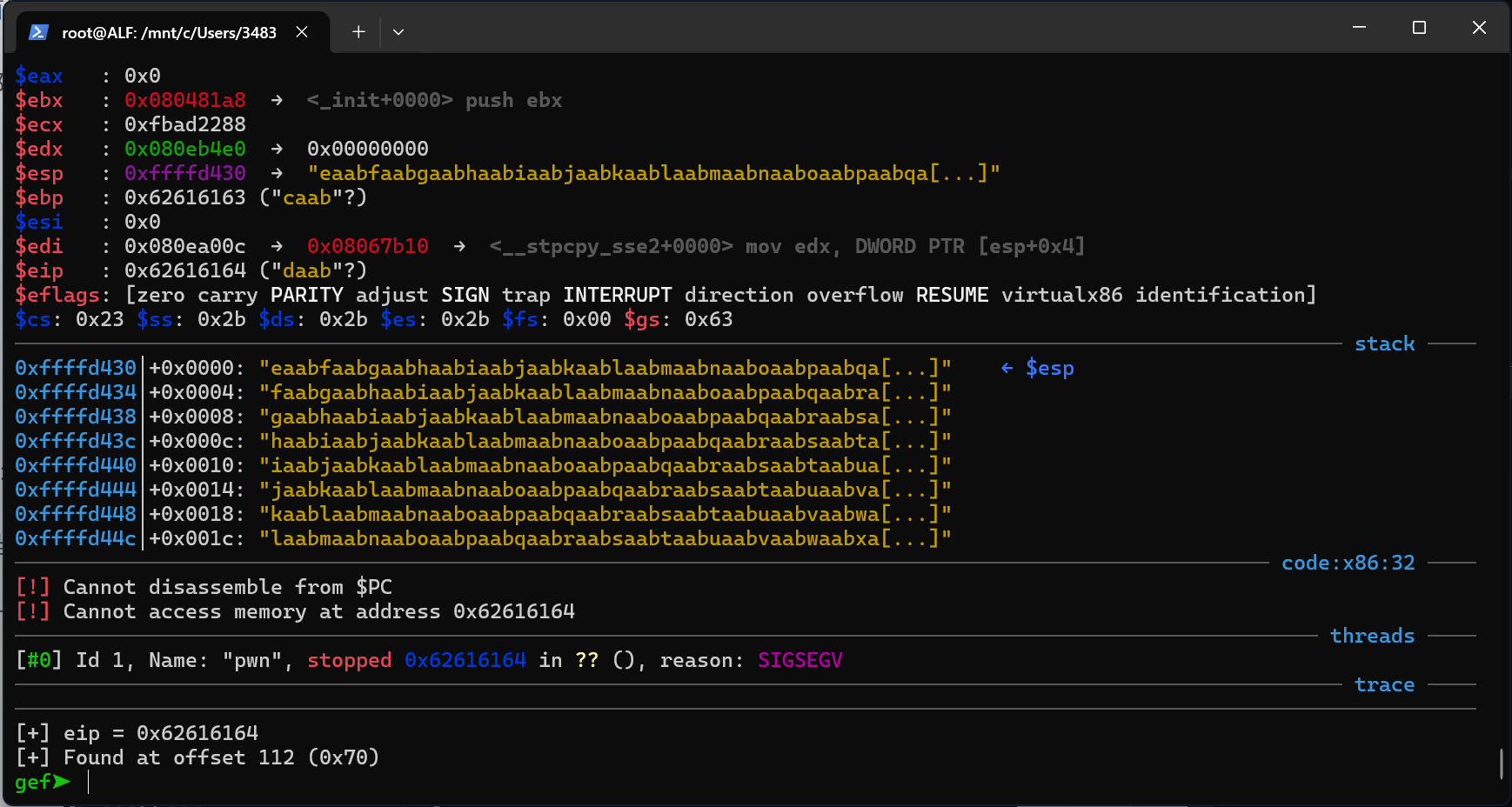The image size is (1512, 807).
Task: Click stack address 0xffffd448
Action: [x=76, y=514]
